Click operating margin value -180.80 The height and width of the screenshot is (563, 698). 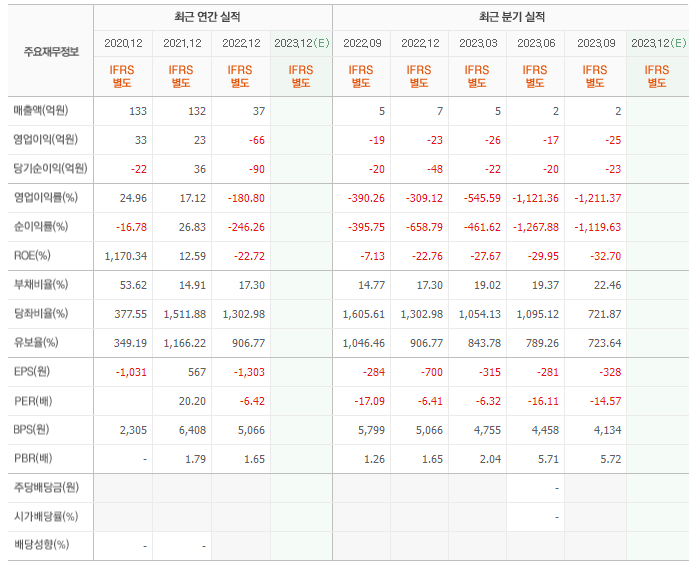[246, 198]
